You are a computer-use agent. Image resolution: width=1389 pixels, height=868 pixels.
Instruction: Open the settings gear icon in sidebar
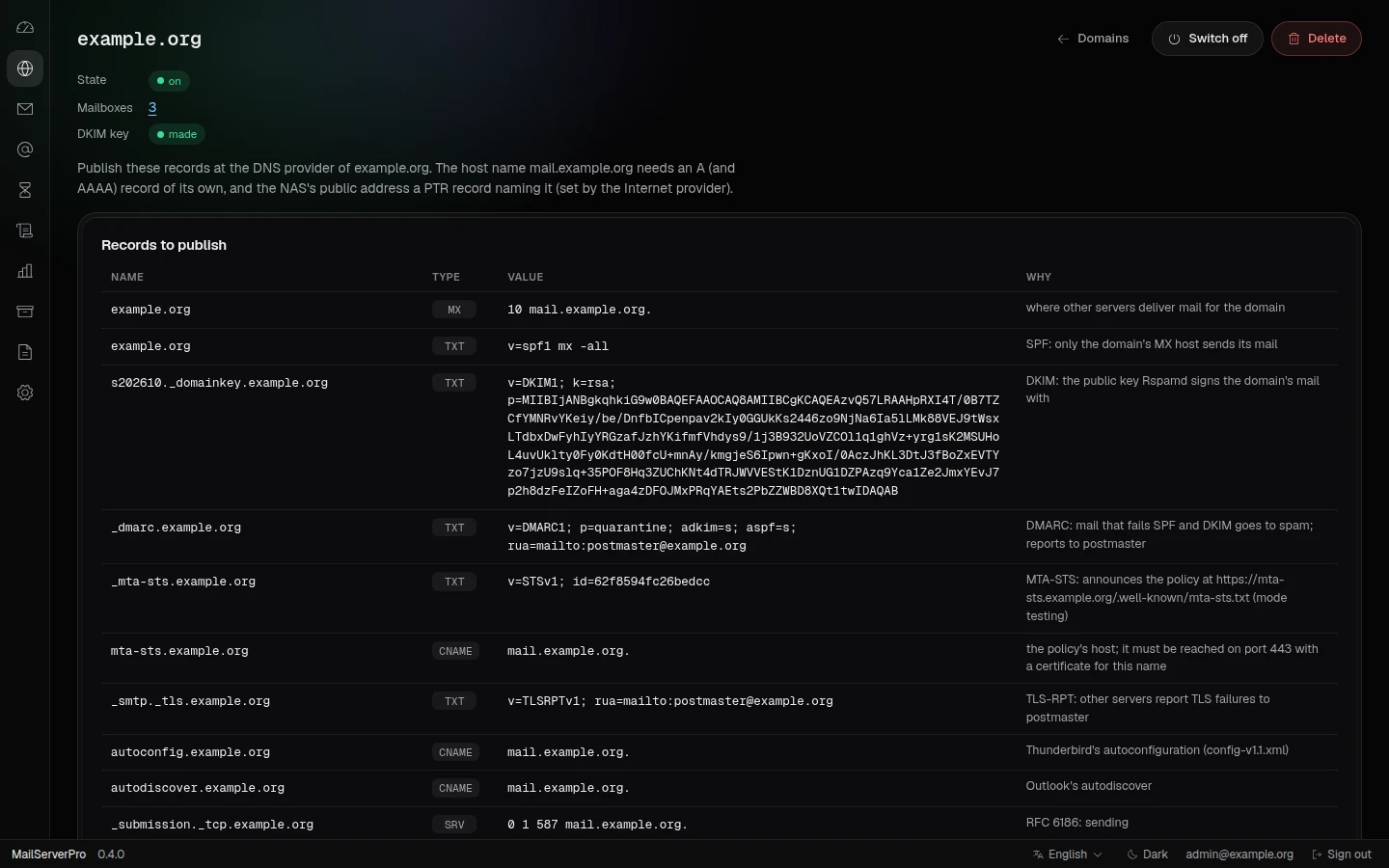point(25,393)
